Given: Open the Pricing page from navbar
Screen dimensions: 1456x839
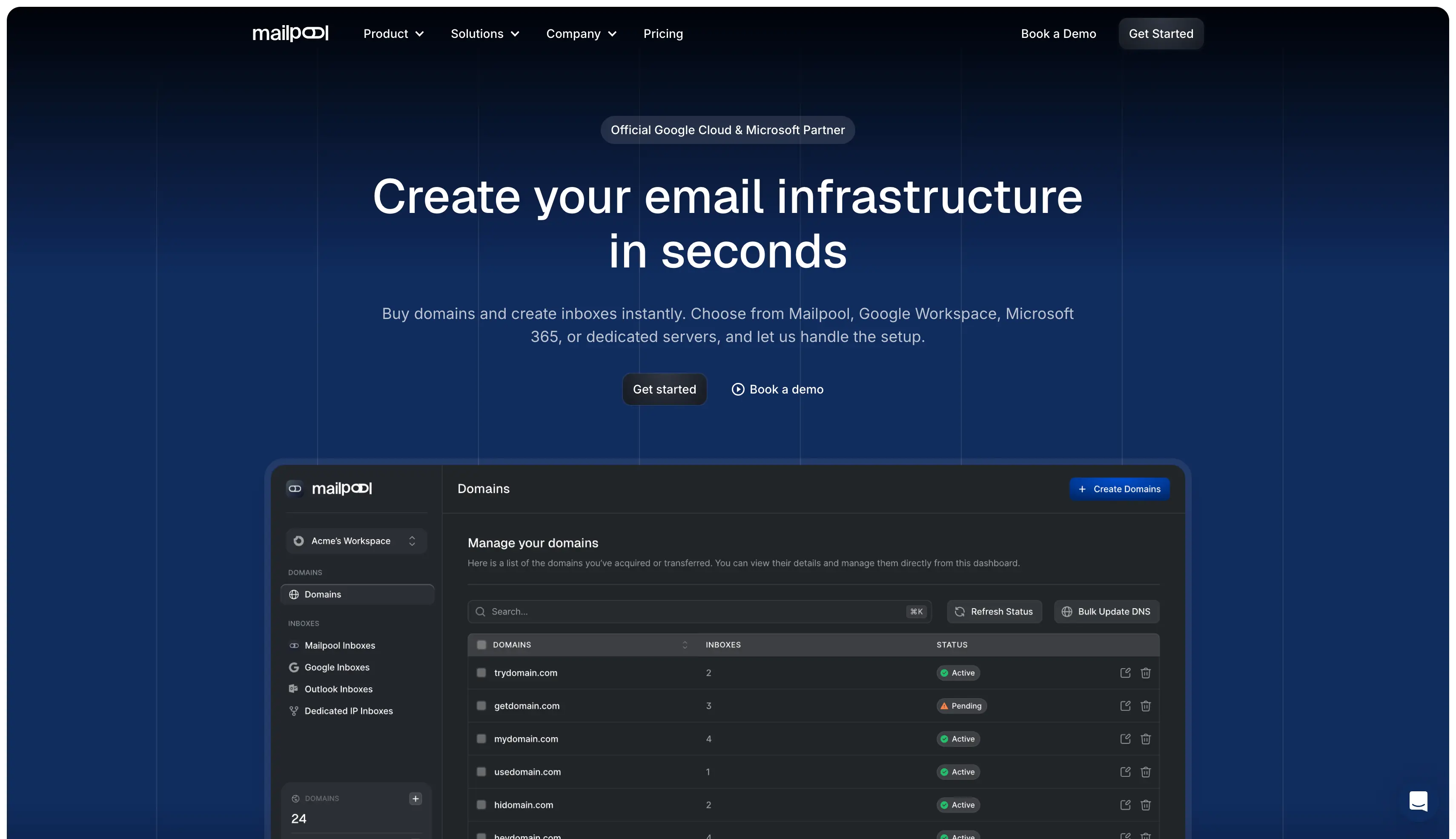Looking at the screenshot, I should coord(663,33).
